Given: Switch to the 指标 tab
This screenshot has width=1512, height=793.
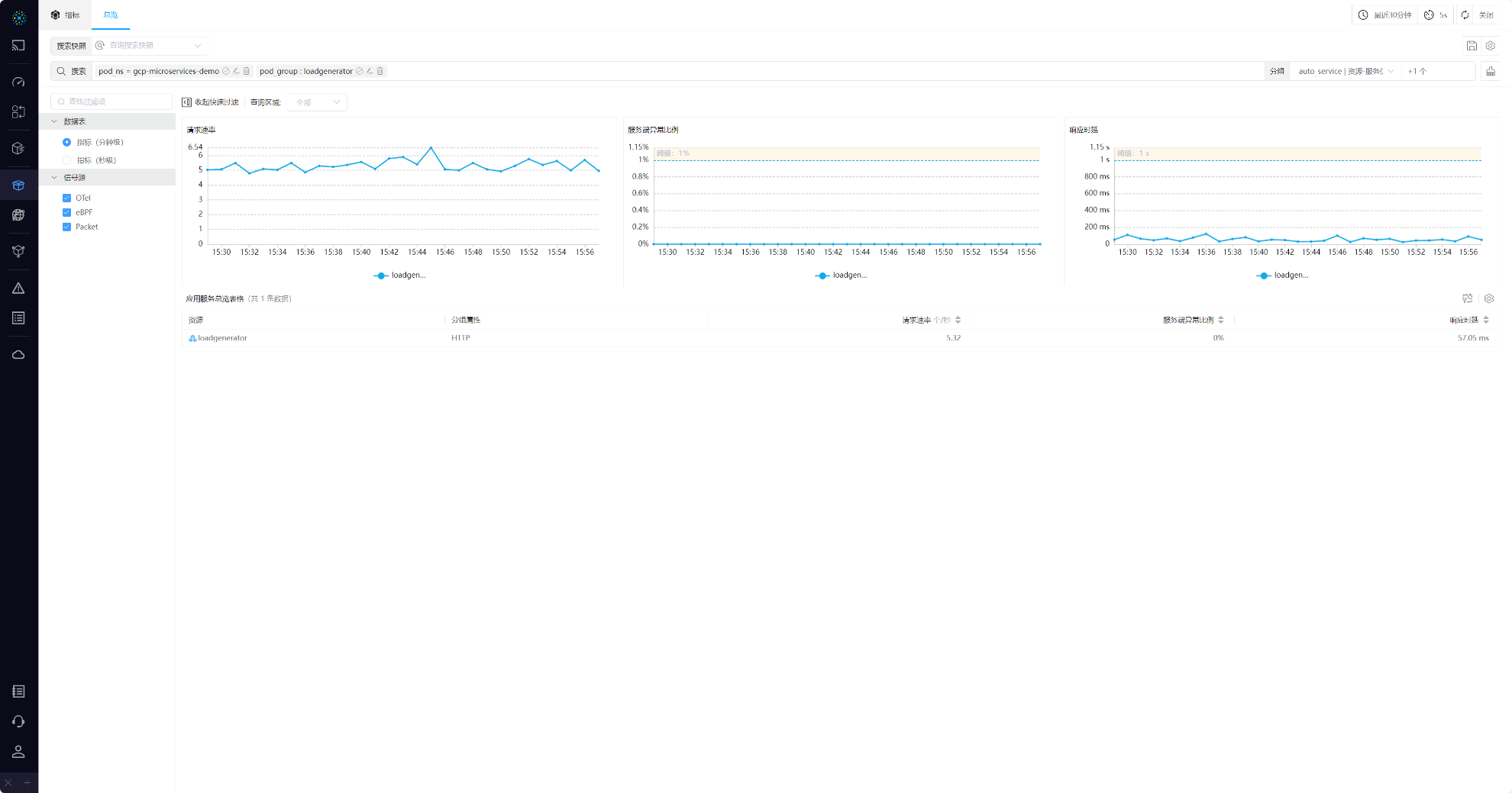Looking at the screenshot, I should (66, 15).
